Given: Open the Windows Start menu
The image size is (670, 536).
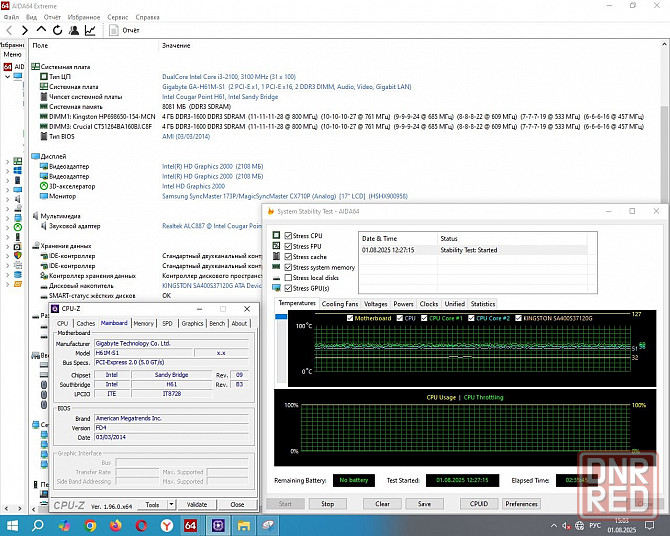Looking at the screenshot, I should [12, 525].
